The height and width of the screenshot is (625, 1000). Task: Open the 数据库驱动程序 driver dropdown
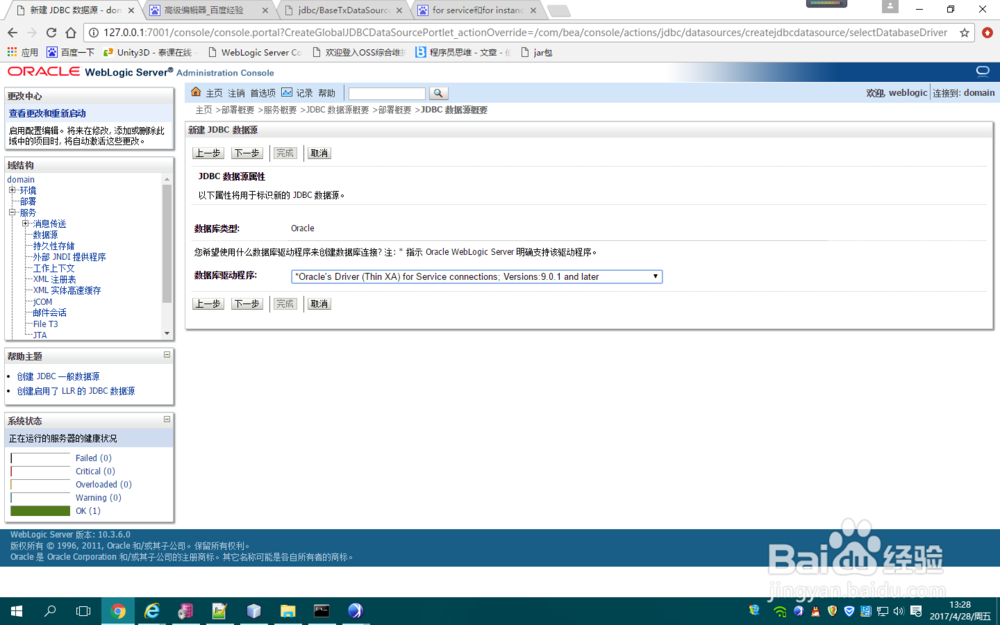point(476,277)
